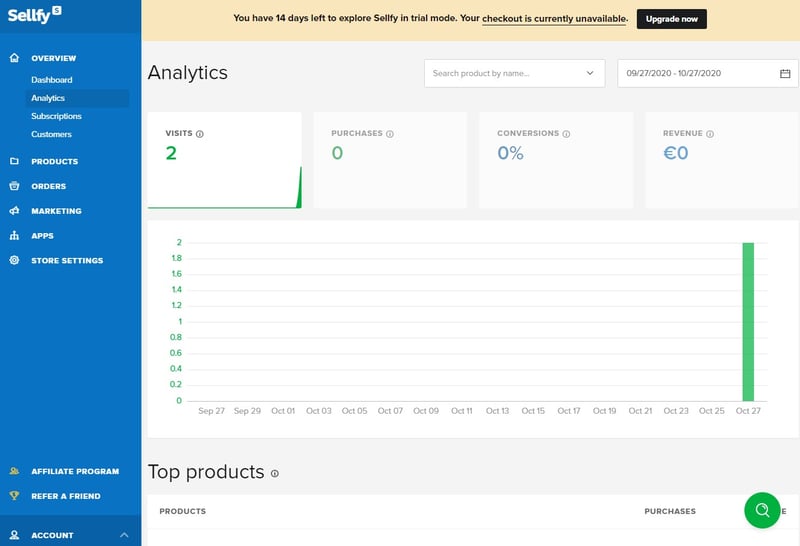800x546 pixels.
Task: Expand the Account menu chevron
Action: (x=124, y=535)
